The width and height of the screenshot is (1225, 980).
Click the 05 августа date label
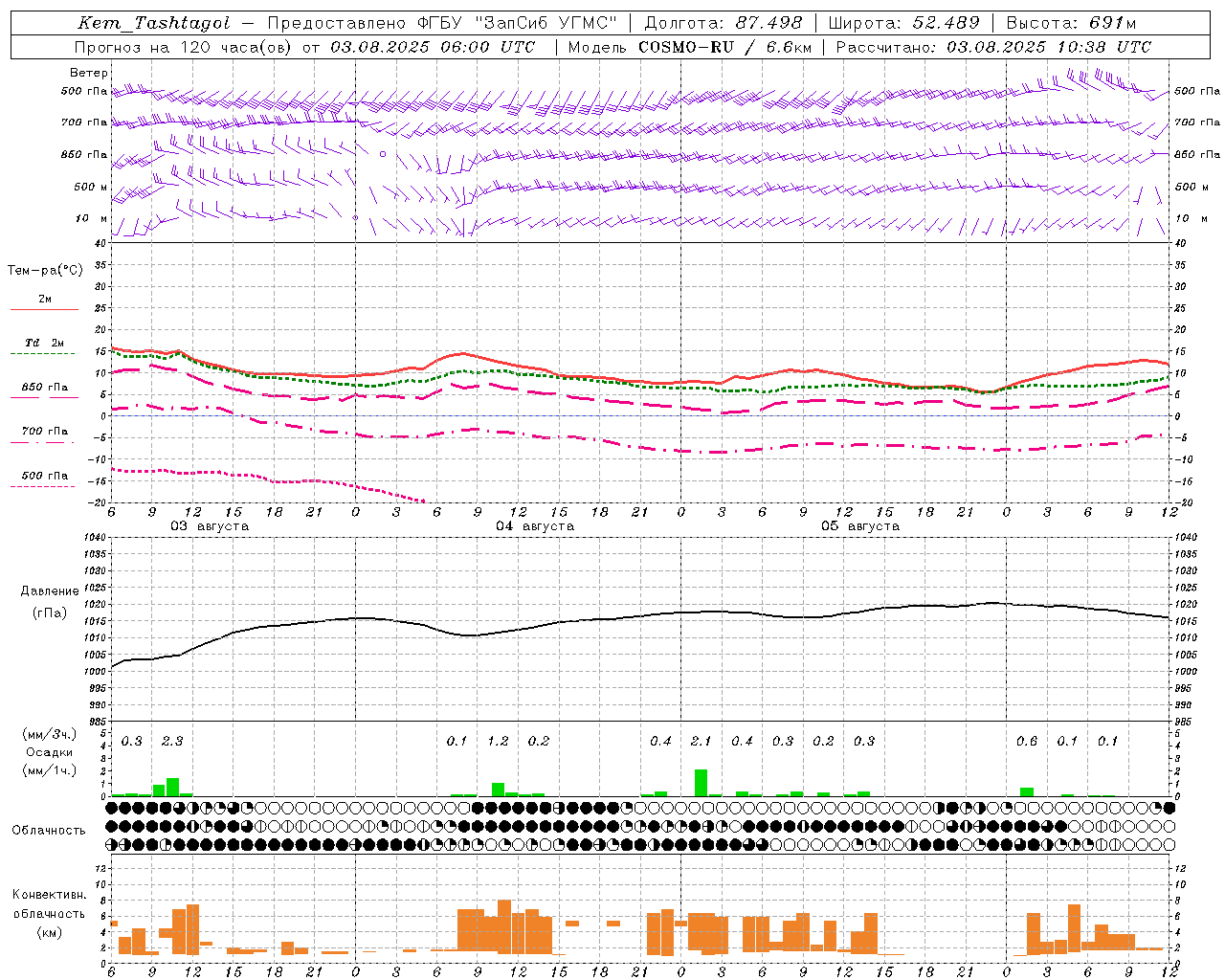[860, 526]
